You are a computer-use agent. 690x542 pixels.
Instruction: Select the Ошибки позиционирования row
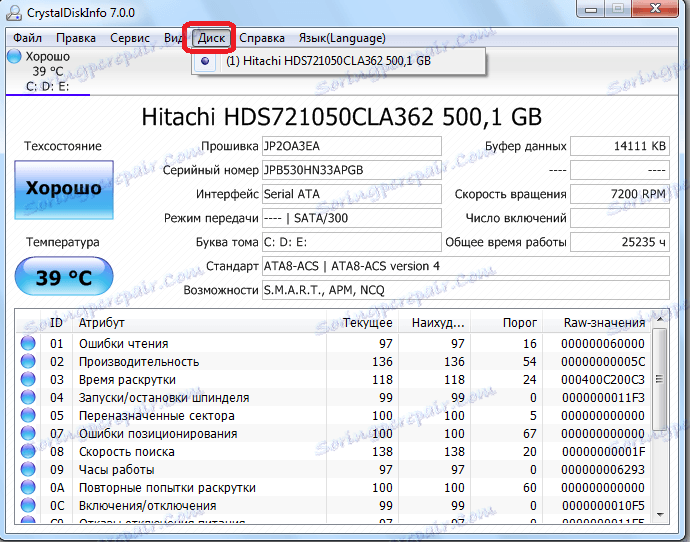pyautogui.click(x=334, y=433)
